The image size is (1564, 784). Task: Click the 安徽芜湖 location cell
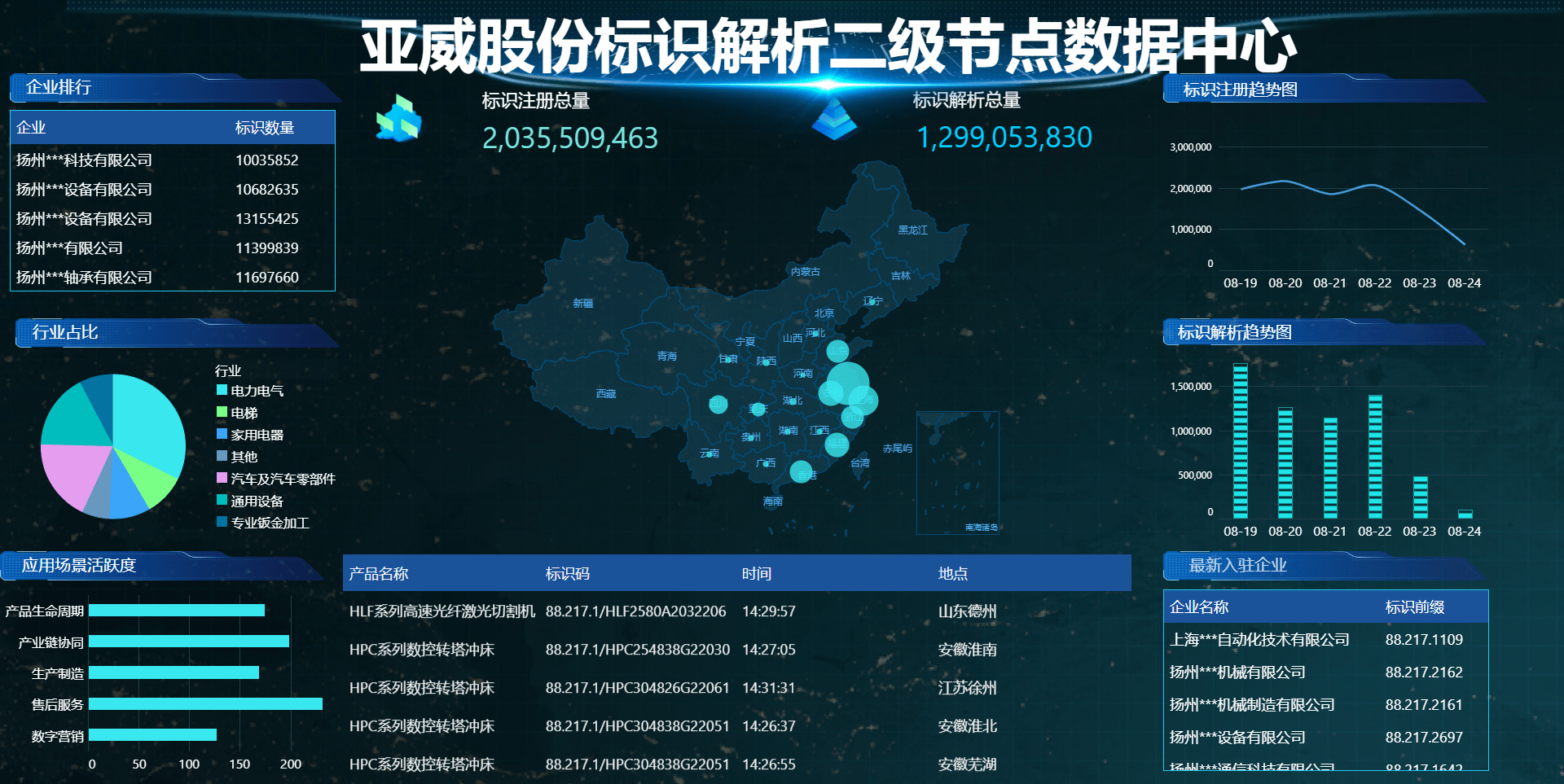967,764
